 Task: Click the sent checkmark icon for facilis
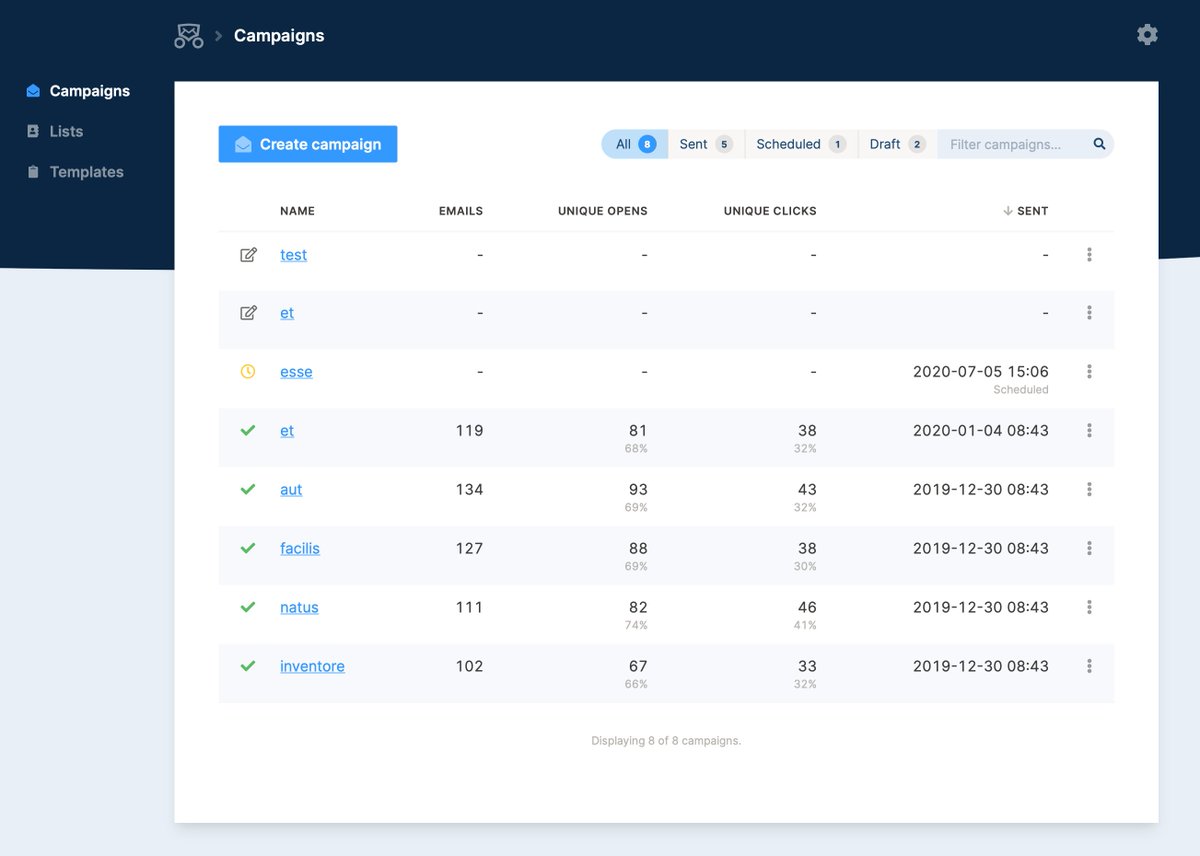[x=248, y=549]
